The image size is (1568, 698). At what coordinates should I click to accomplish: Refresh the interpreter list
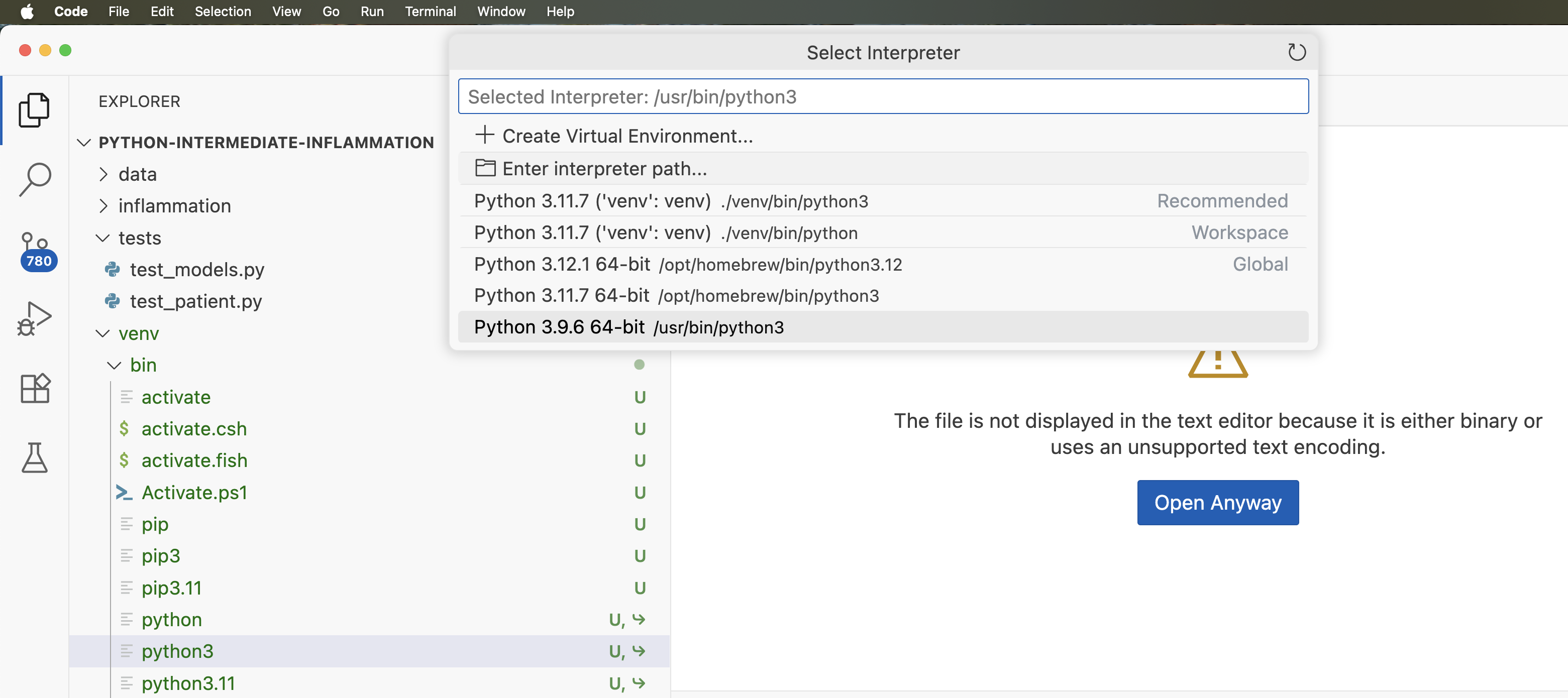(1297, 52)
